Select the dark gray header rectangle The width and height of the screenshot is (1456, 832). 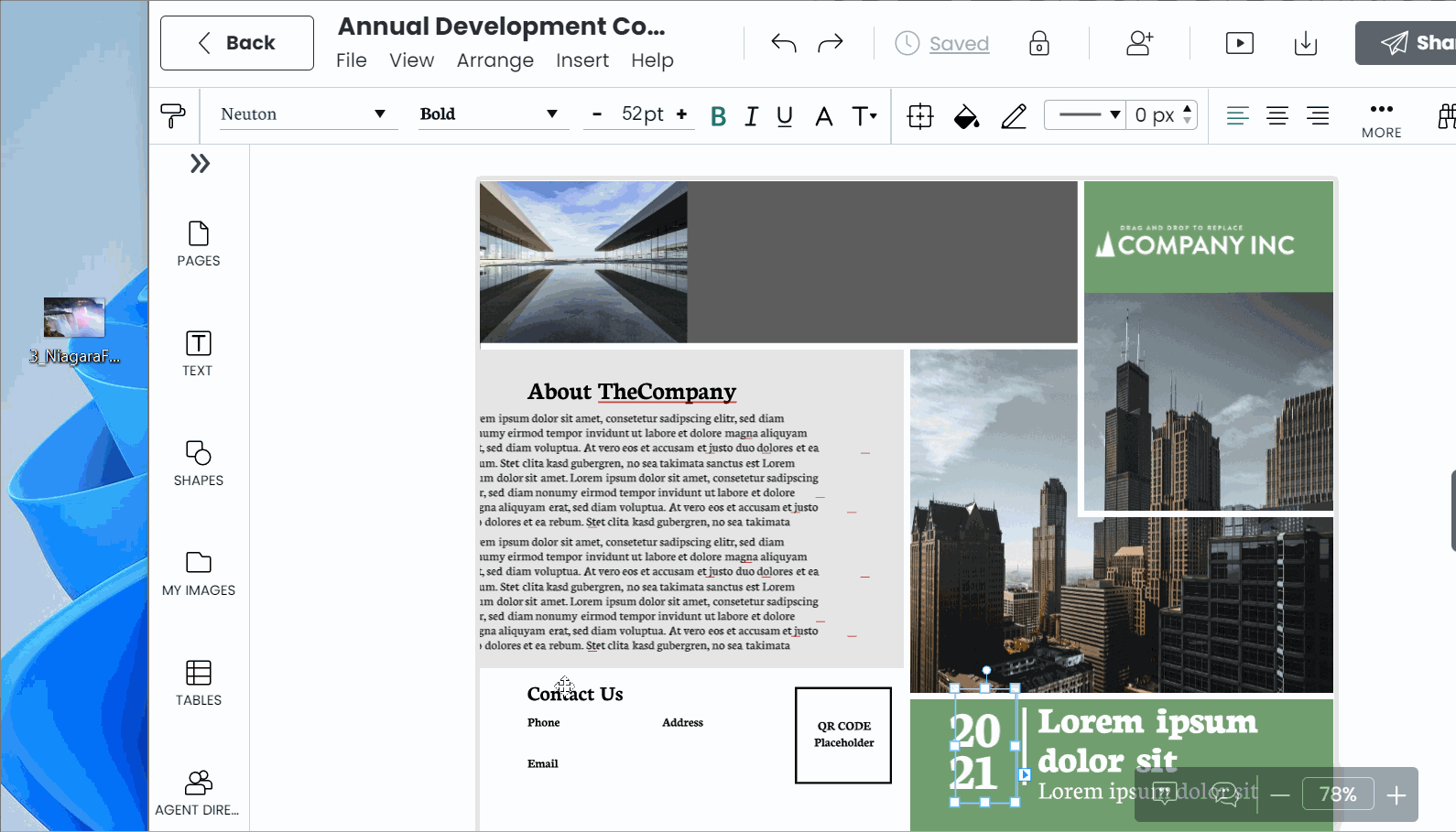(882, 262)
